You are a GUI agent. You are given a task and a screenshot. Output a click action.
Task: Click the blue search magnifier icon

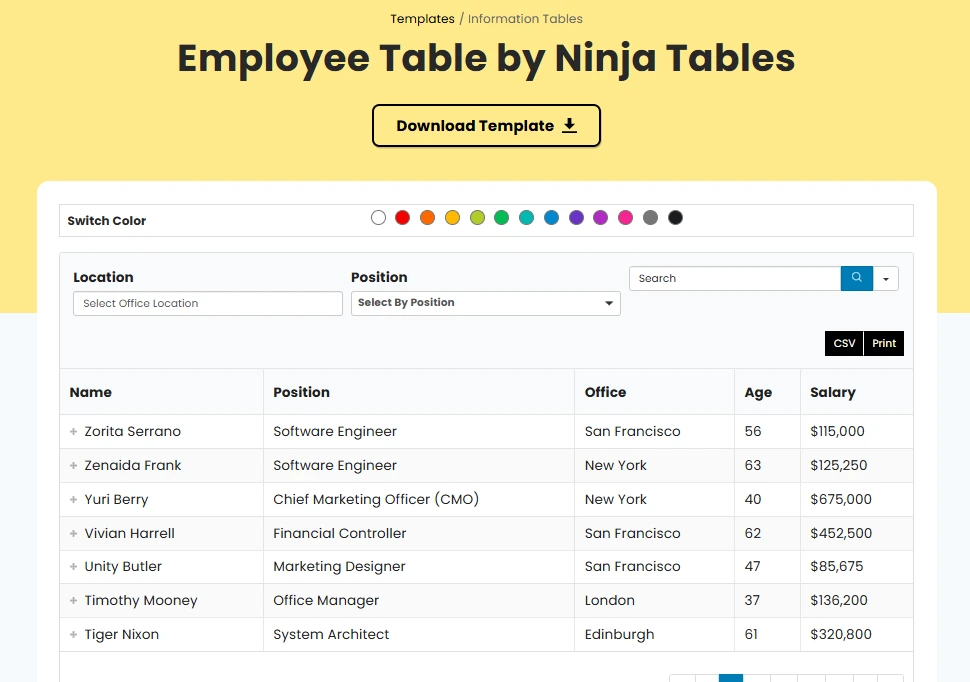click(x=857, y=278)
